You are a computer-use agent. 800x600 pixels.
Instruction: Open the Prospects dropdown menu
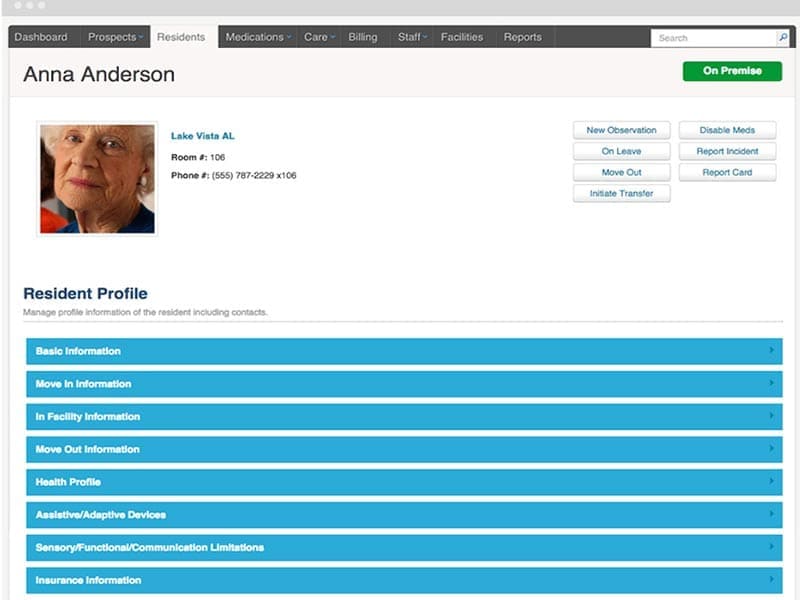(113, 36)
